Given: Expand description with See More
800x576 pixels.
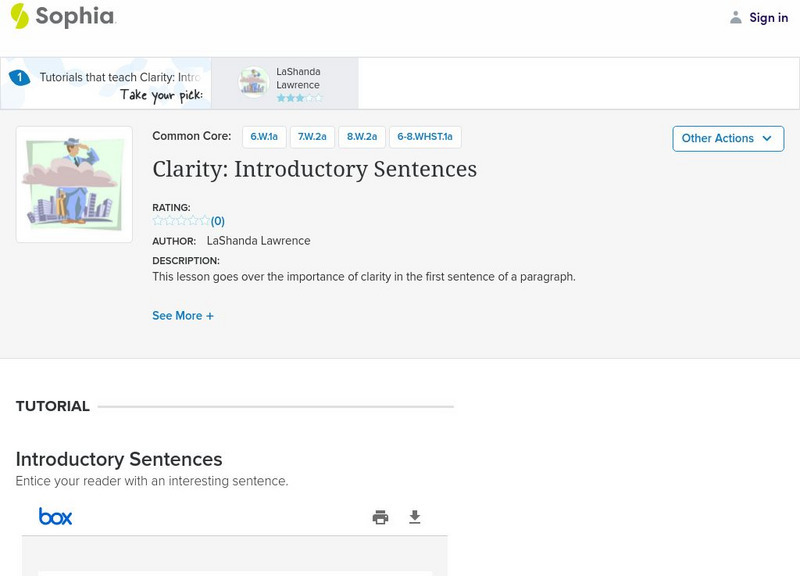Looking at the screenshot, I should (177, 316).
